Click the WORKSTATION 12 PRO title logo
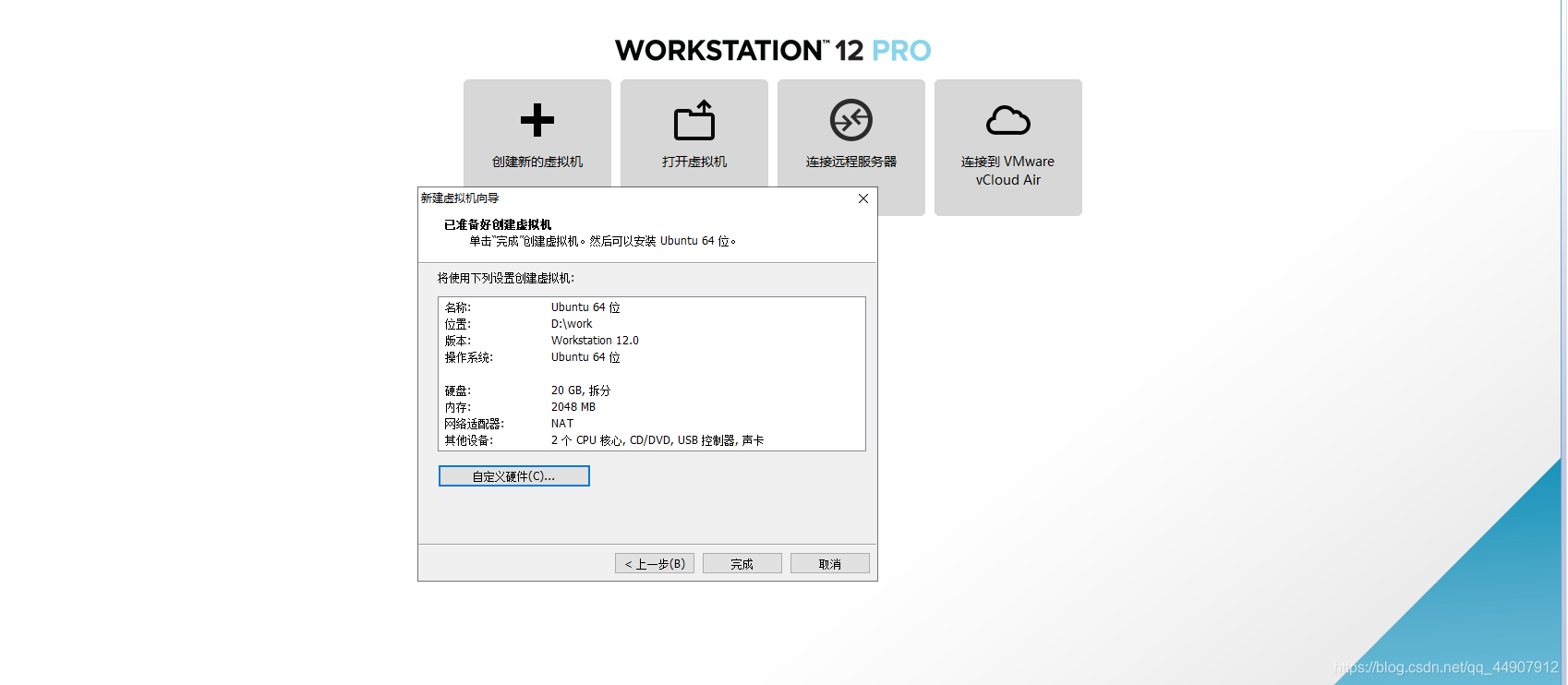This screenshot has width=1568, height=685. [773, 50]
